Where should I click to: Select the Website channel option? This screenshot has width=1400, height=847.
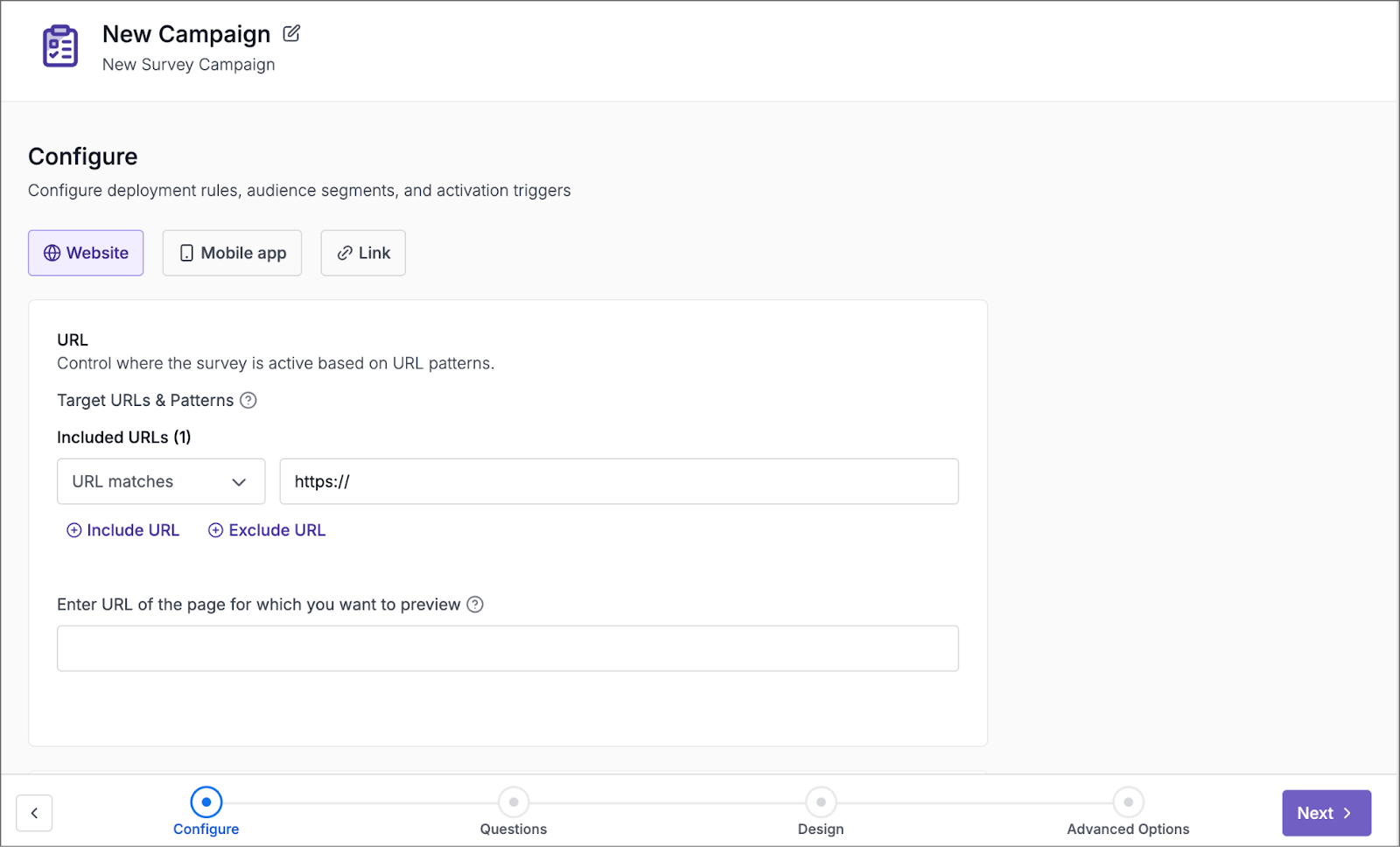[x=85, y=253]
